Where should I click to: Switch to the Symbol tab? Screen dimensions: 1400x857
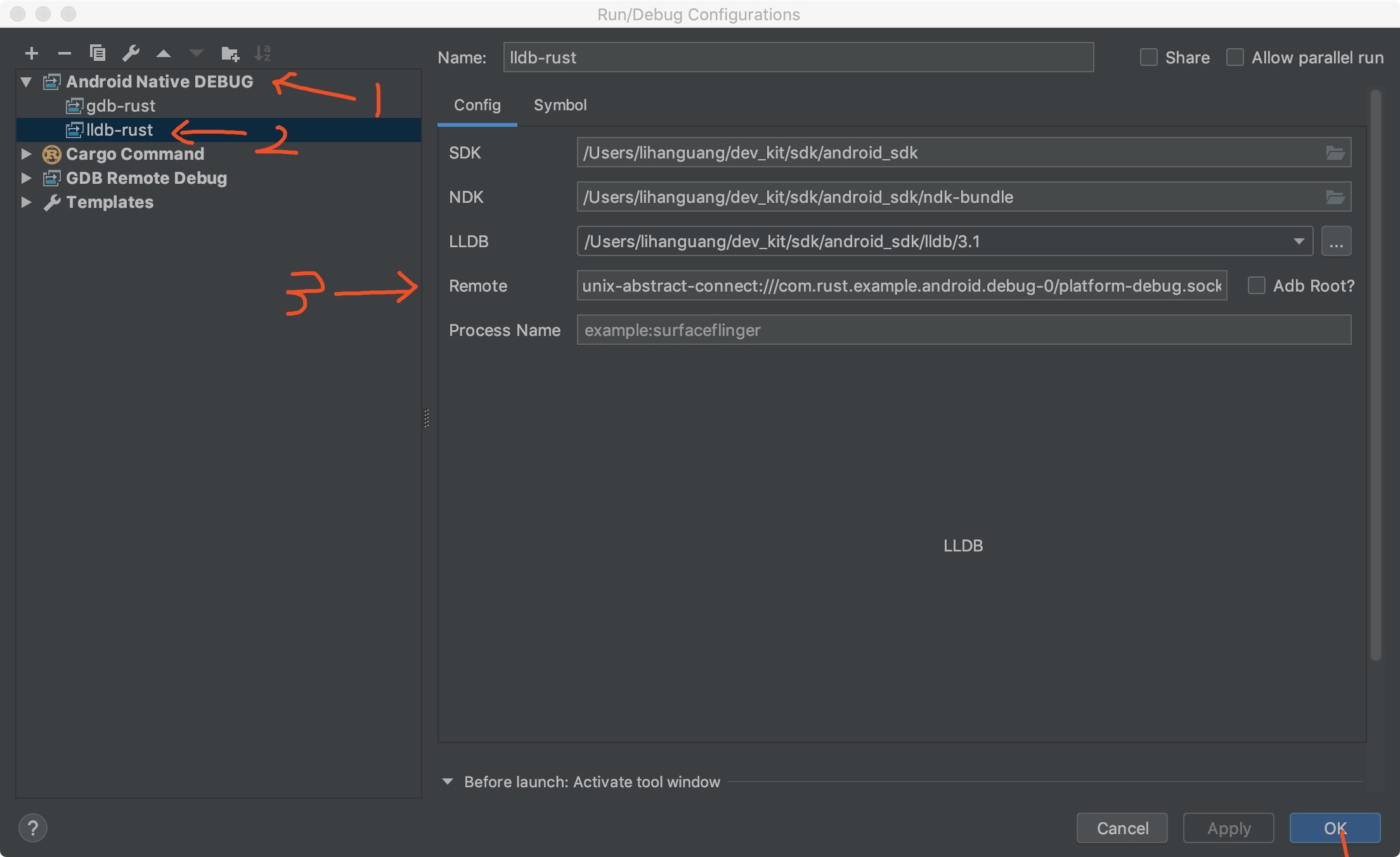coord(560,105)
